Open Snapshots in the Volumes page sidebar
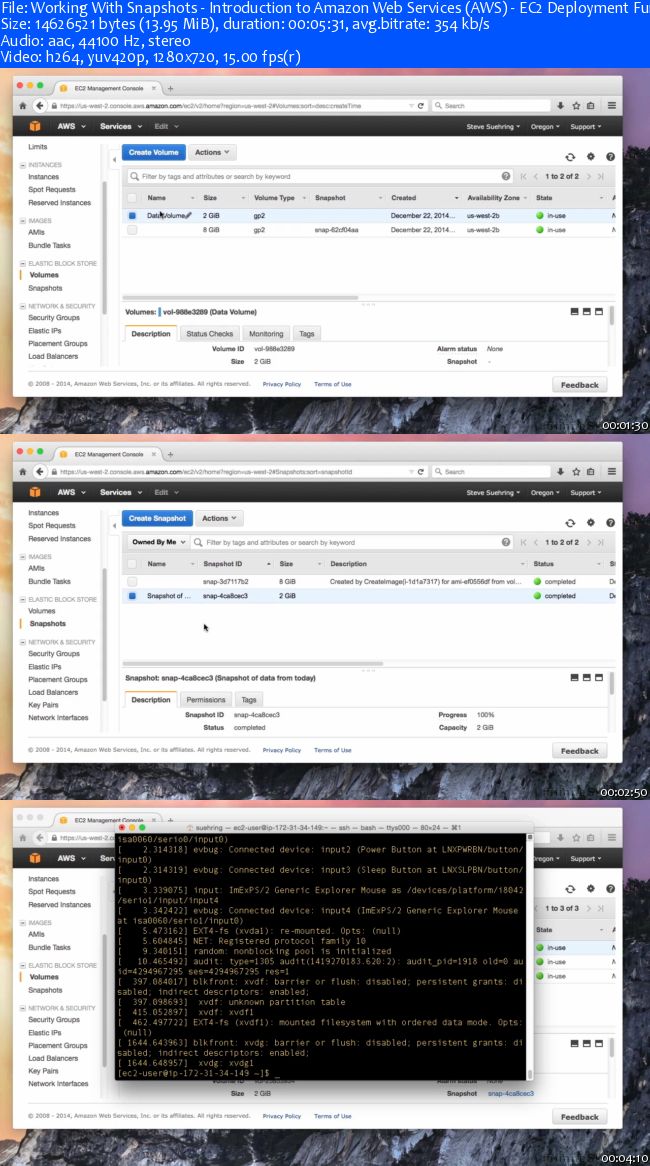 (45, 288)
